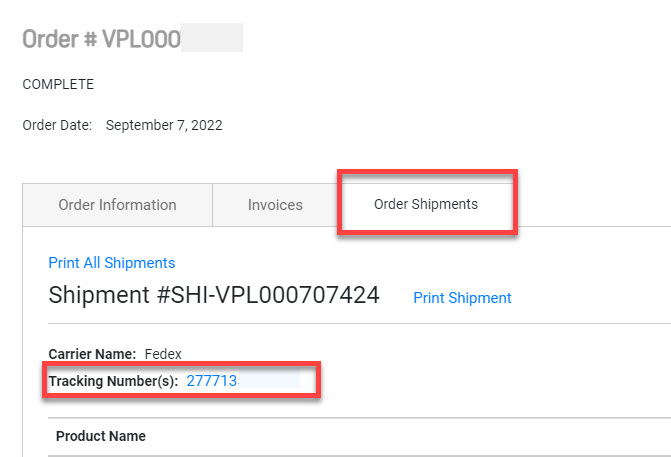Click the COMPLETE order status text
The height and width of the screenshot is (457, 671).
click(58, 85)
